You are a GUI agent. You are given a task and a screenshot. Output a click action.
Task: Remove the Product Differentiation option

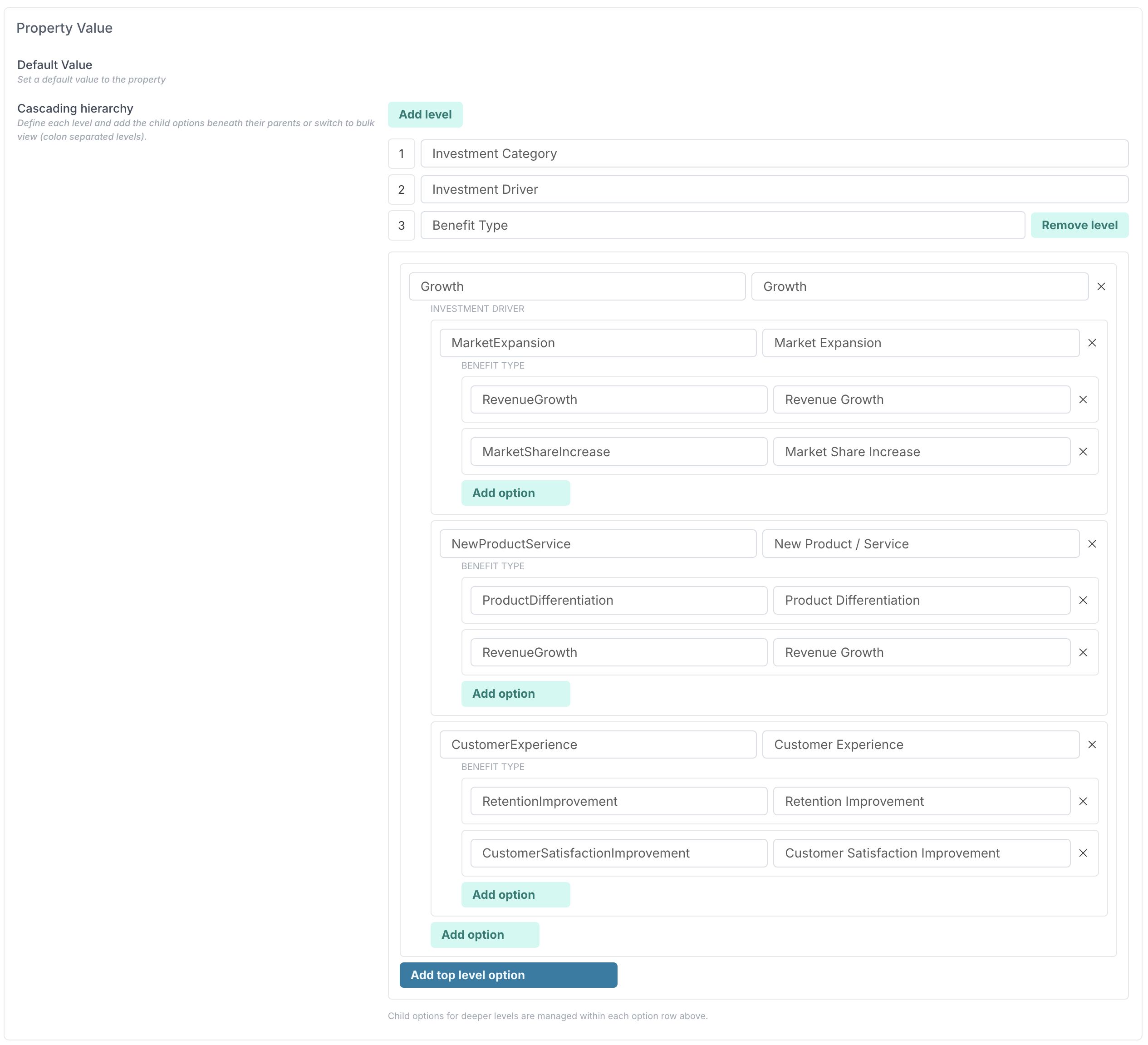[1083, 600]
